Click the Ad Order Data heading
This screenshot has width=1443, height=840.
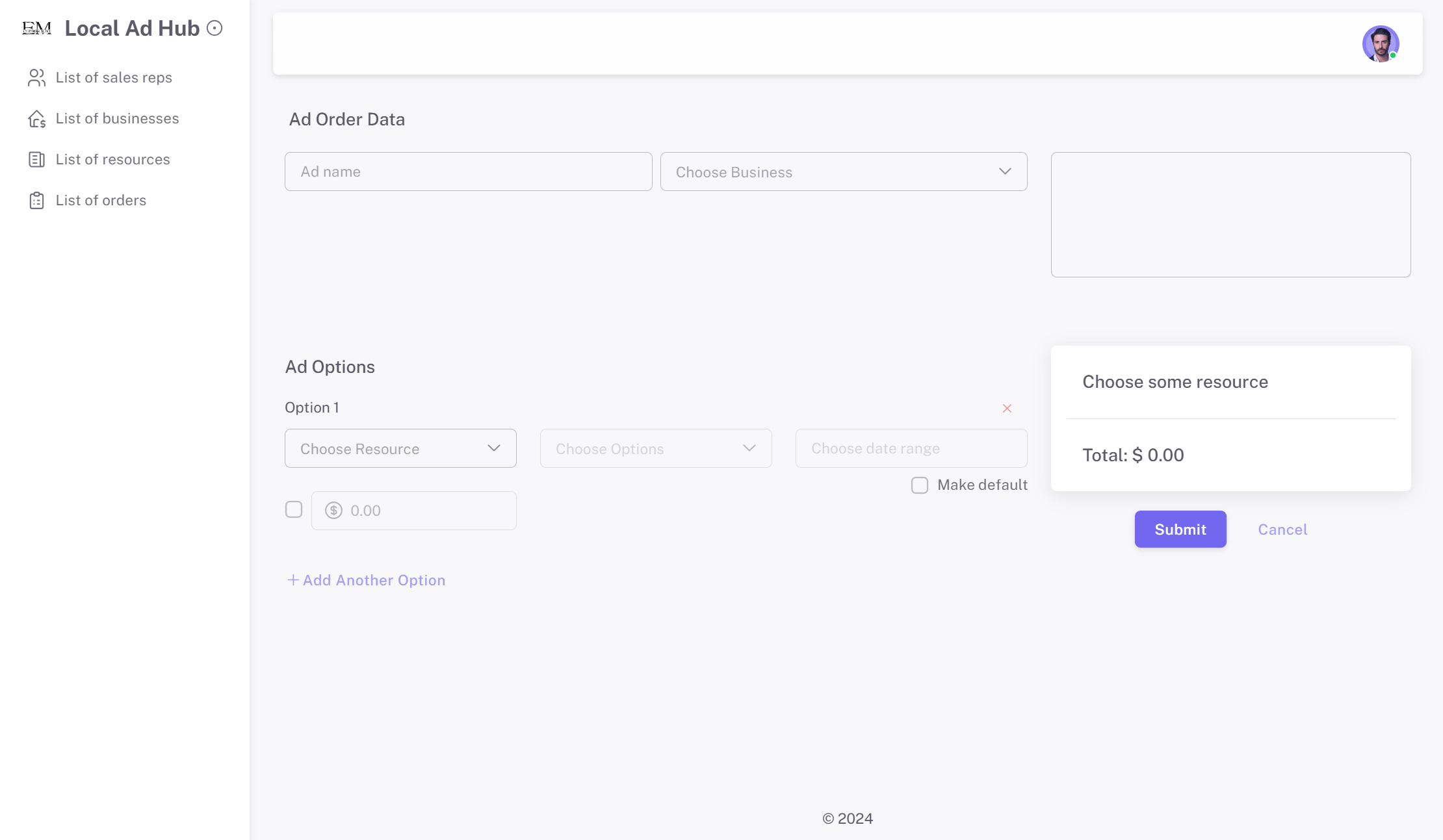tap(347, 120)
